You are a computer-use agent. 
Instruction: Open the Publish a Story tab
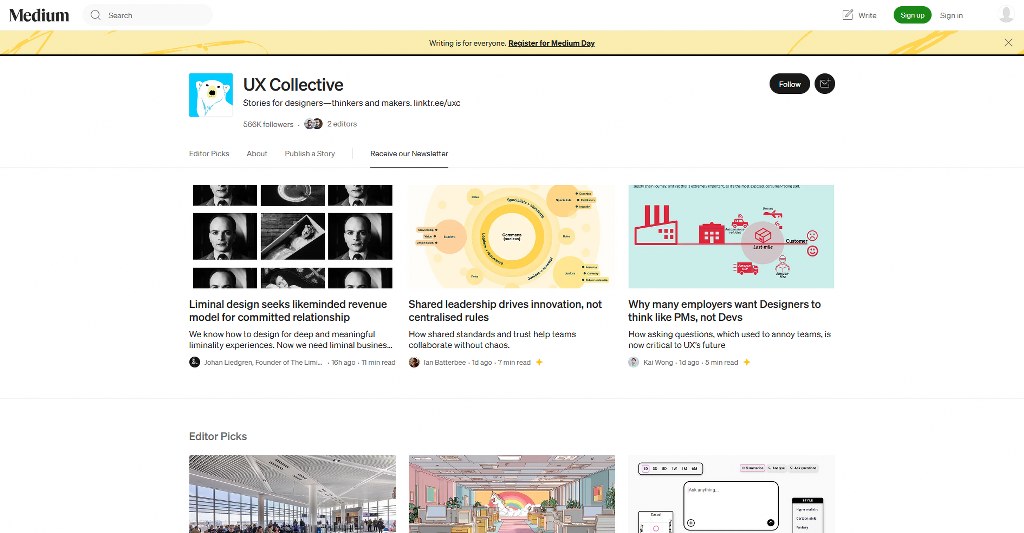310,153
